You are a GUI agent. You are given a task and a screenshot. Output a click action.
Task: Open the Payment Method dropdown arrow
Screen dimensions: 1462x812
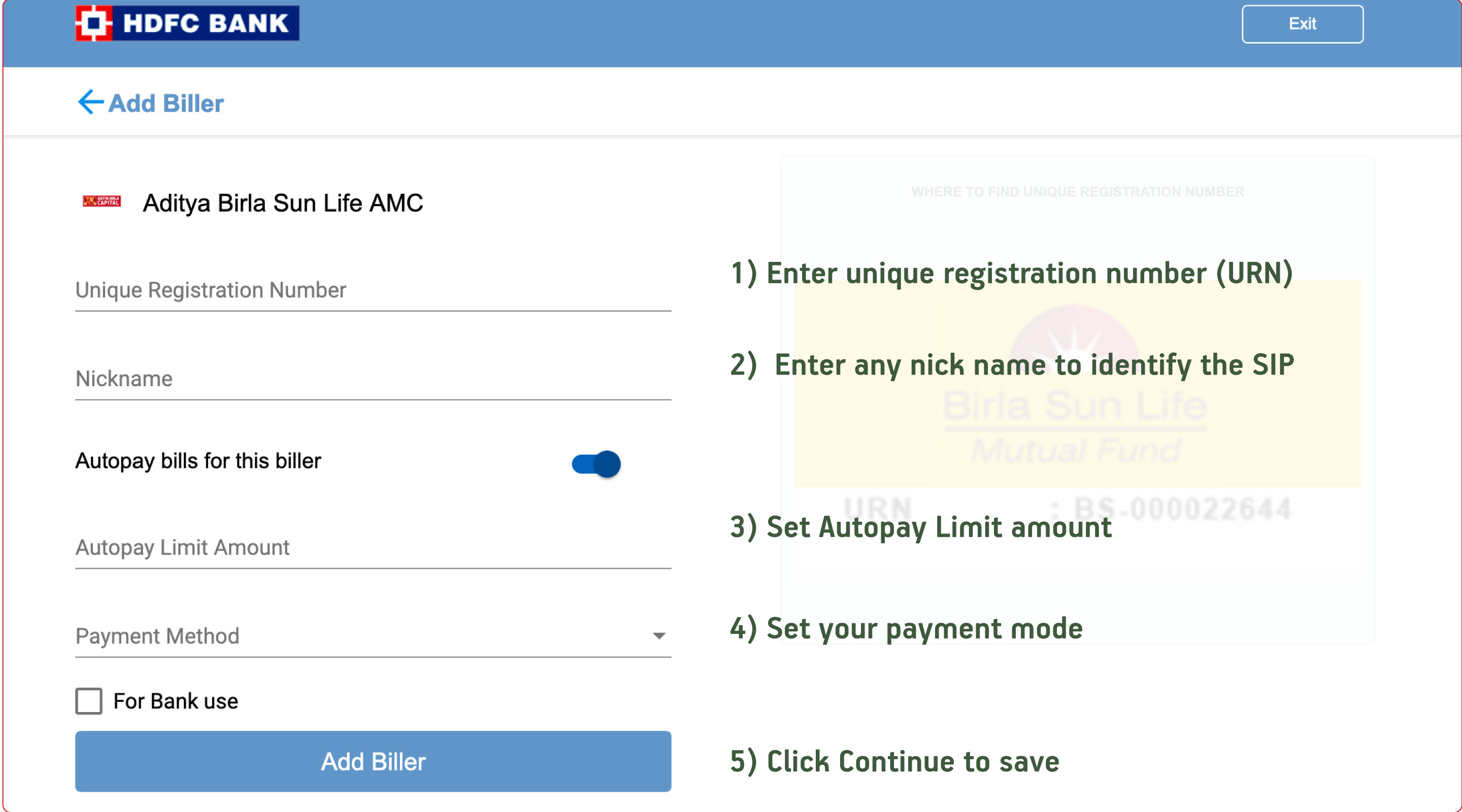tap(658, 636)
